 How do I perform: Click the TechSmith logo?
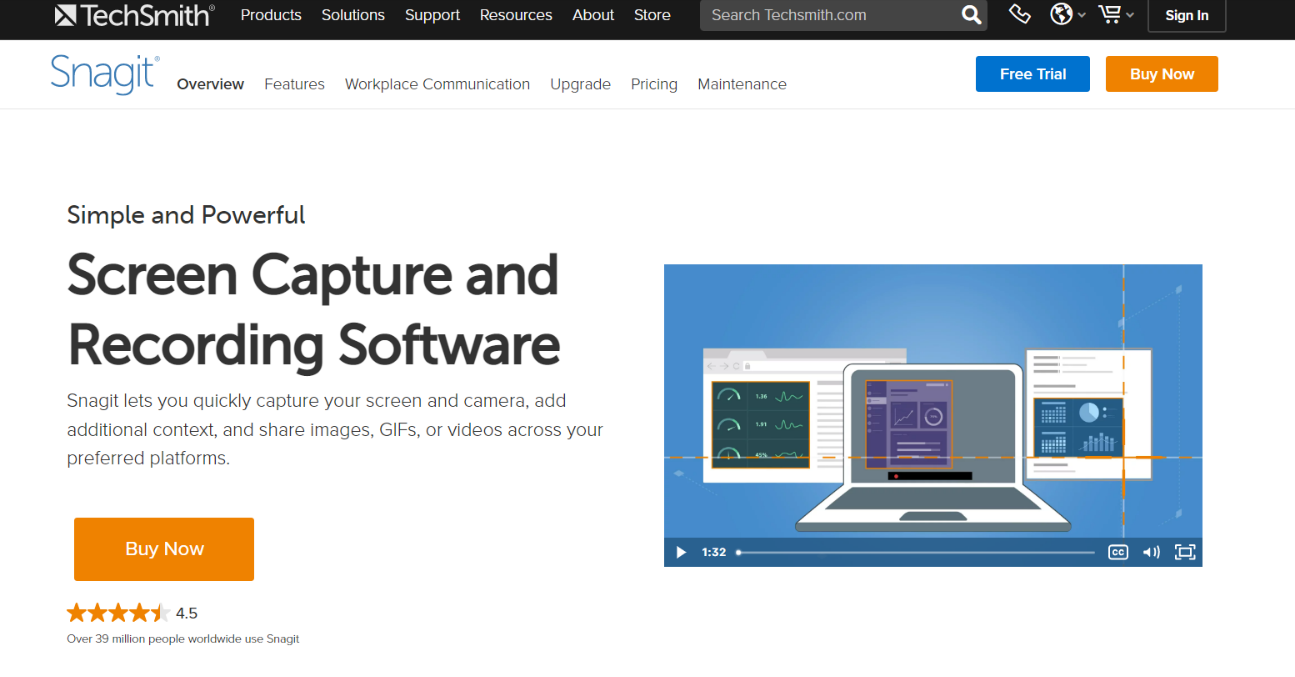click(135, 15)
